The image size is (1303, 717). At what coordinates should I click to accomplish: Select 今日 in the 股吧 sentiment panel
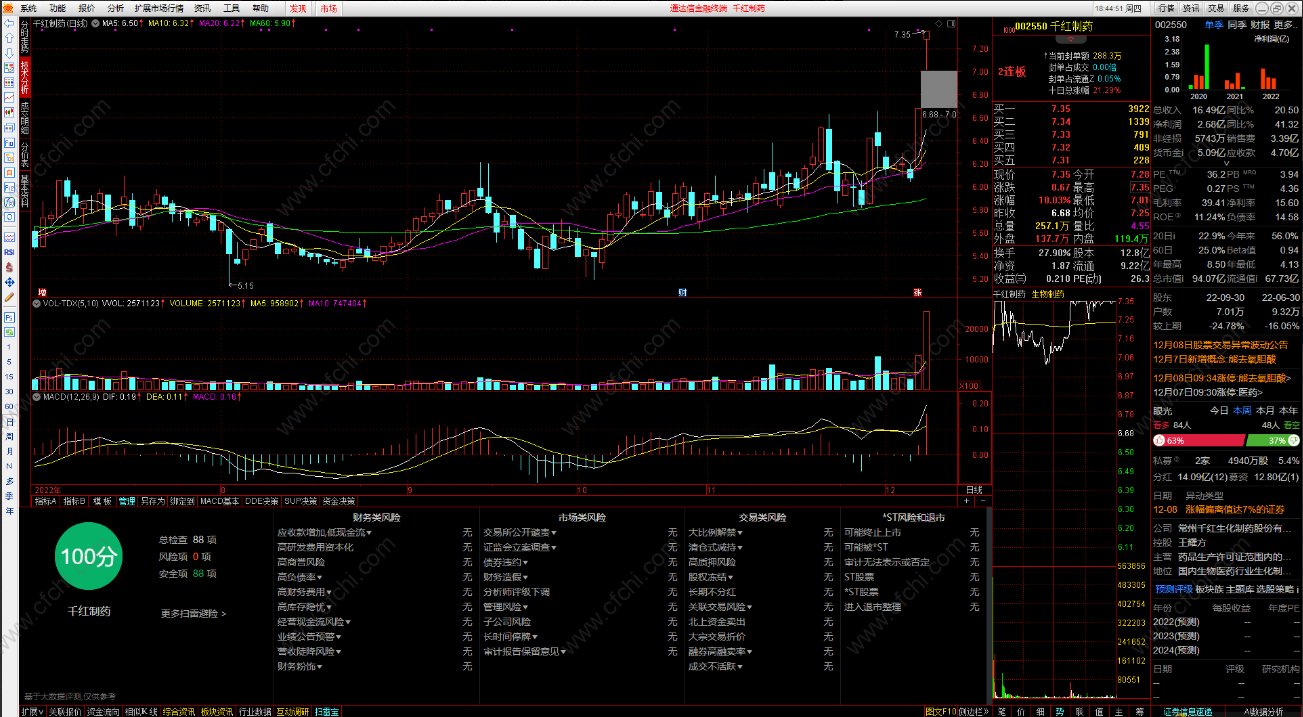coord(1219,410)
